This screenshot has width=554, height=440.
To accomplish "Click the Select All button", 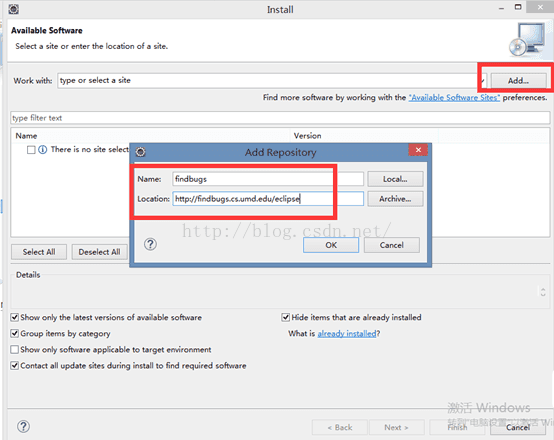I will tap(39, 252).
